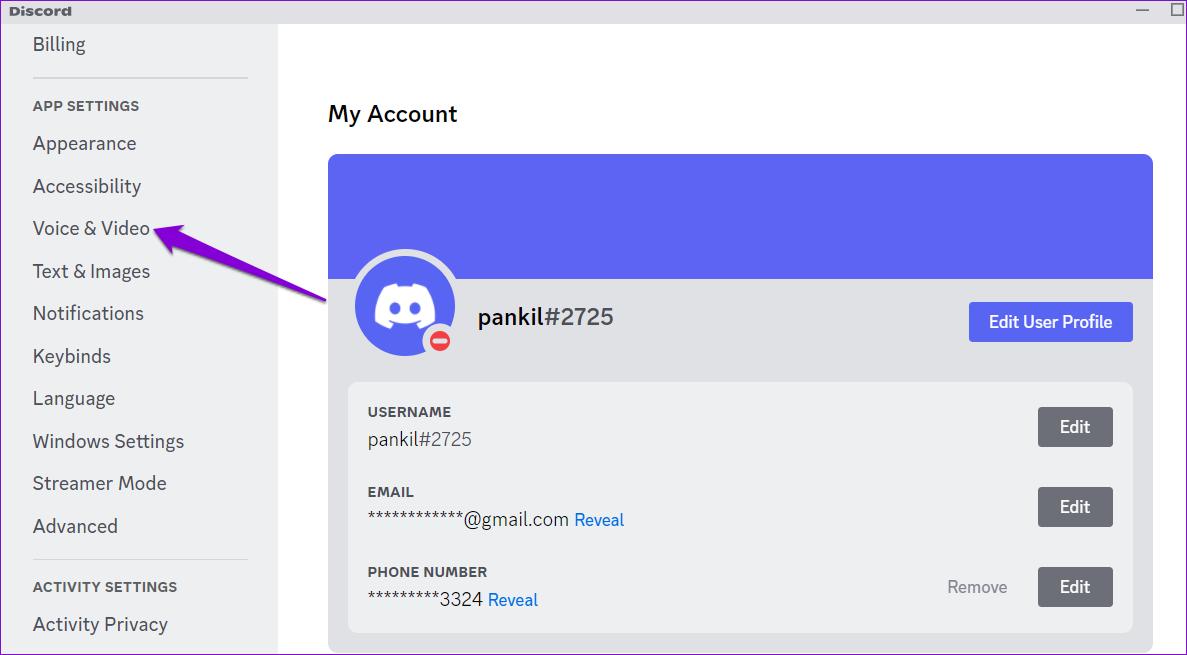Reveal the hidden email address
Image resolution: width=1187 pixels, height=655 pixels.
click(x=599, y=520)
